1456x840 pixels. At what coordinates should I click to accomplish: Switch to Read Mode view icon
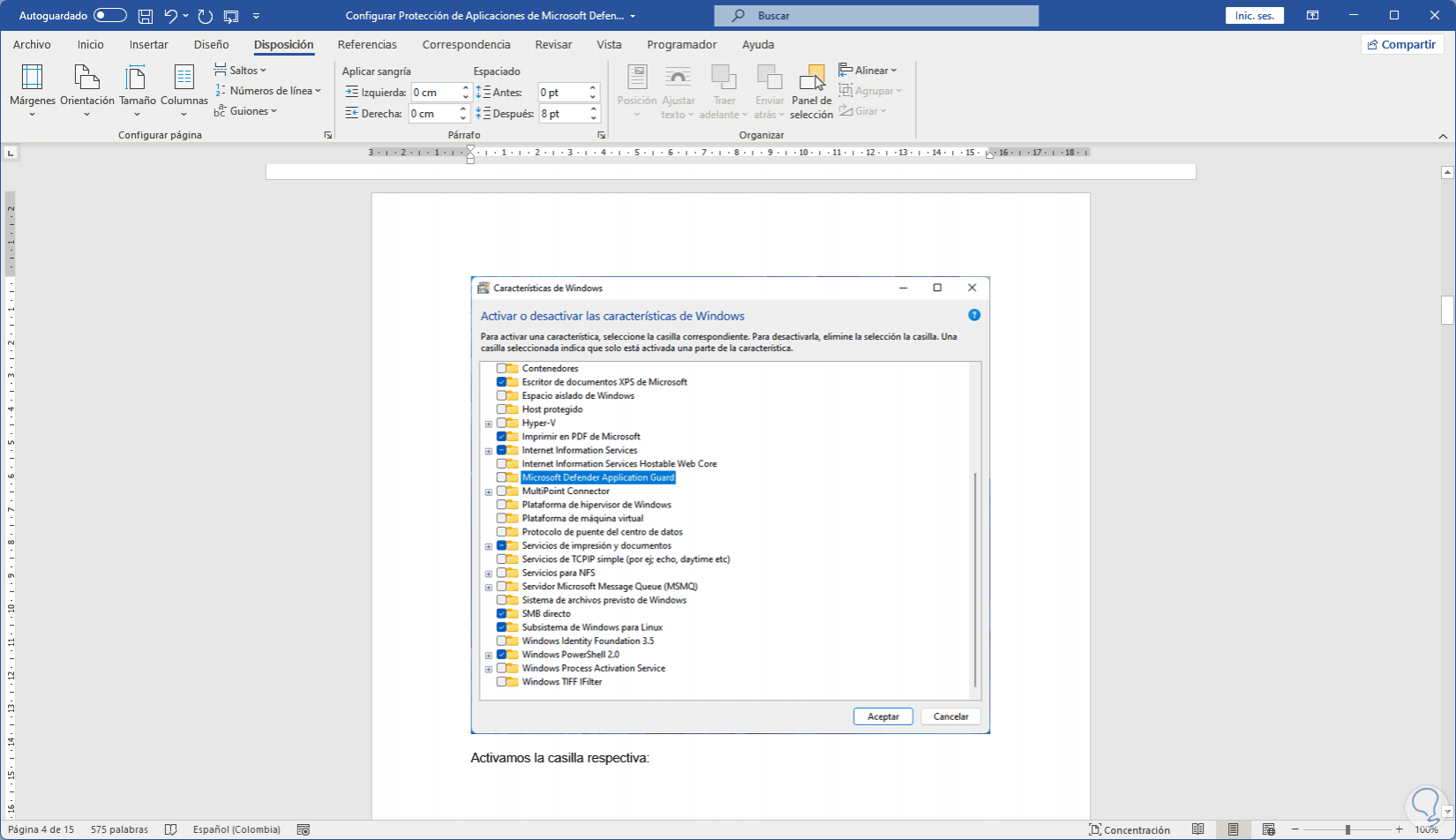pos(1198,829)
